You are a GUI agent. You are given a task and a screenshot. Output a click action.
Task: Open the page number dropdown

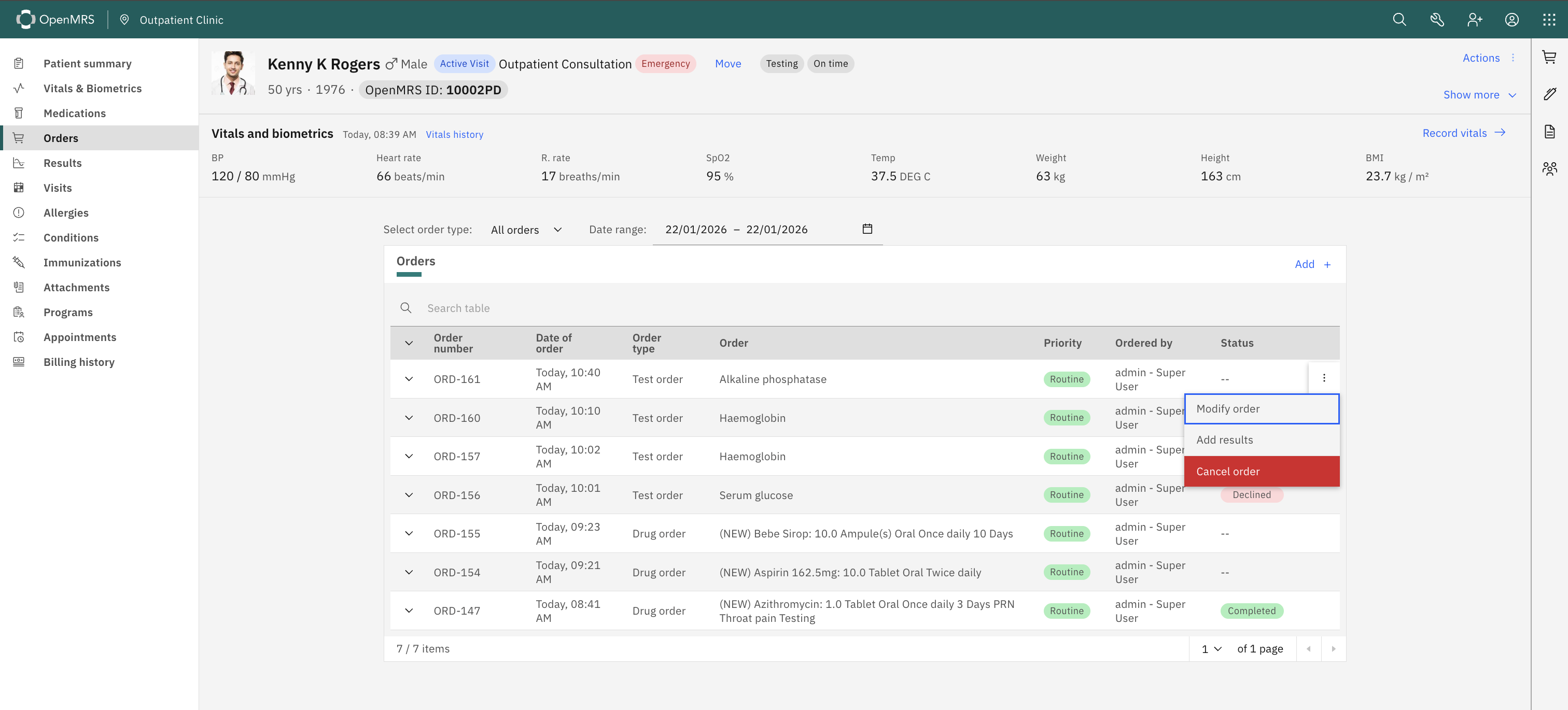[x=1211, y=649]
